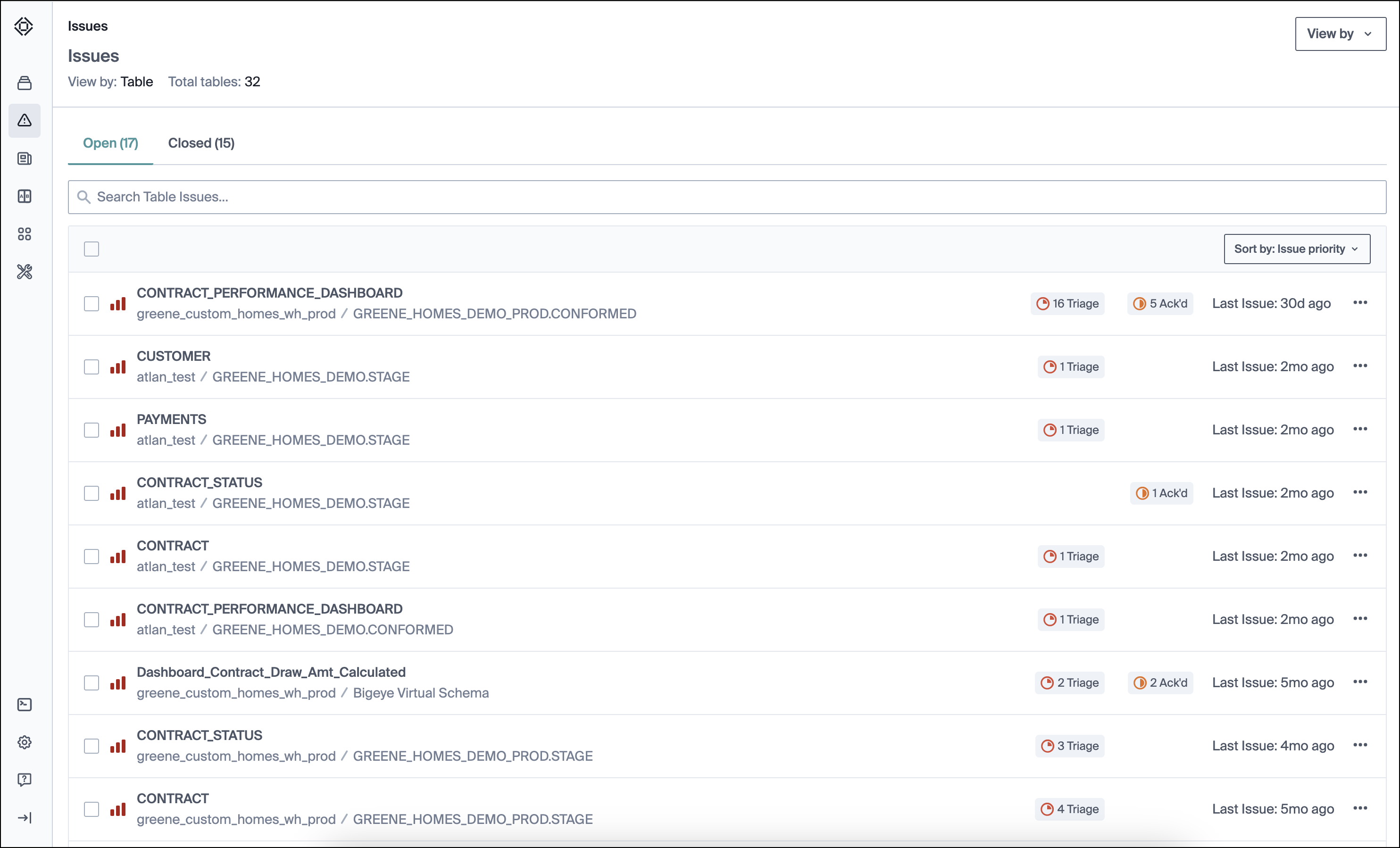Click the 16 Triage badge
This screenshot has height=848, width=1400.
(x=1067, y=303)
